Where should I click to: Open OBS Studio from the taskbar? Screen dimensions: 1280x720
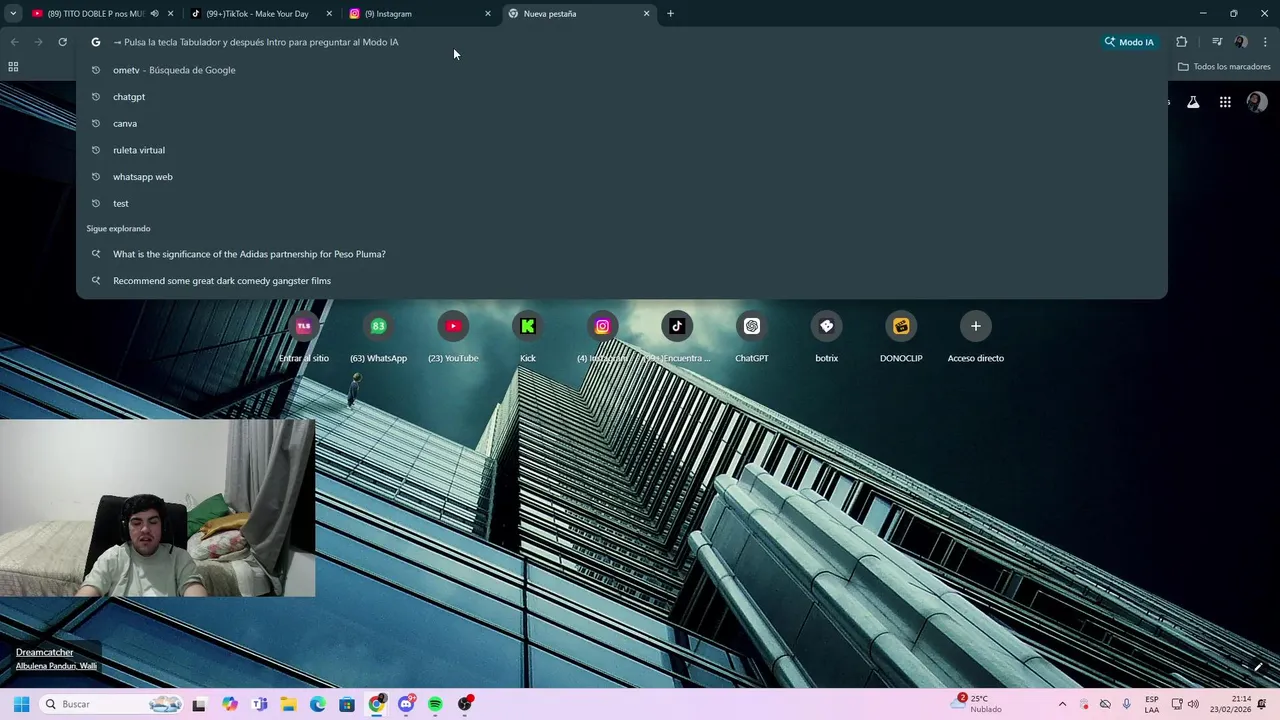[x=465, y=704]
